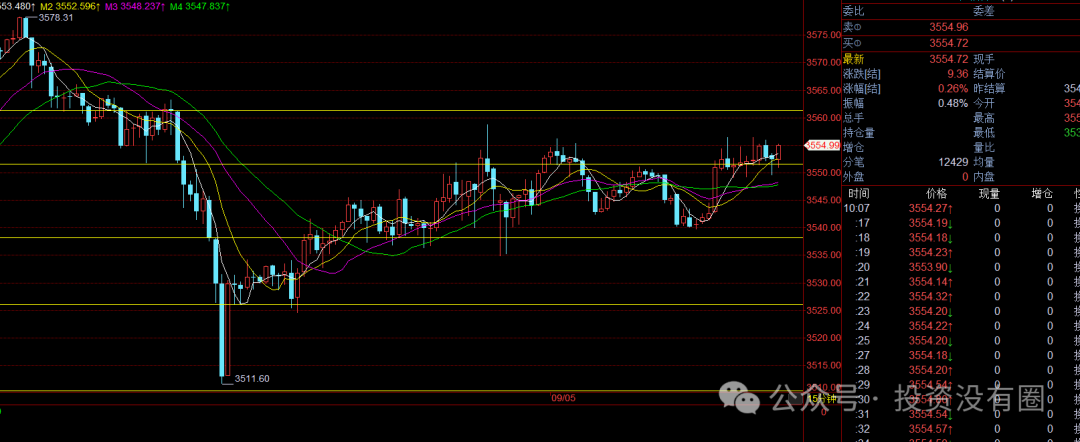Click the 持仓量 open interest label

pyautogui.click(x=858, y=133)
